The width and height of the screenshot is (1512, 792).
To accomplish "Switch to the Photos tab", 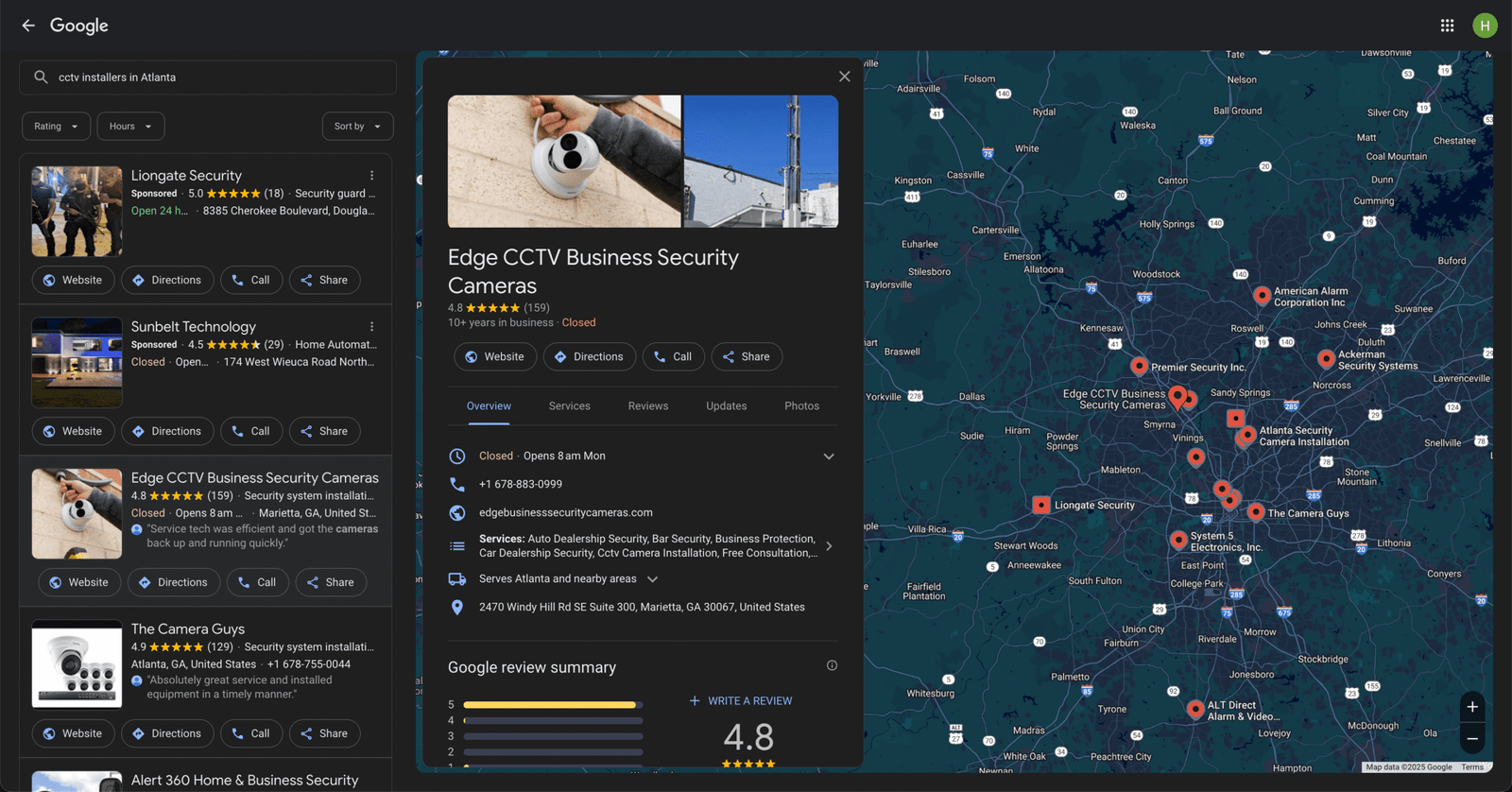I will click(x=801, y=406).
